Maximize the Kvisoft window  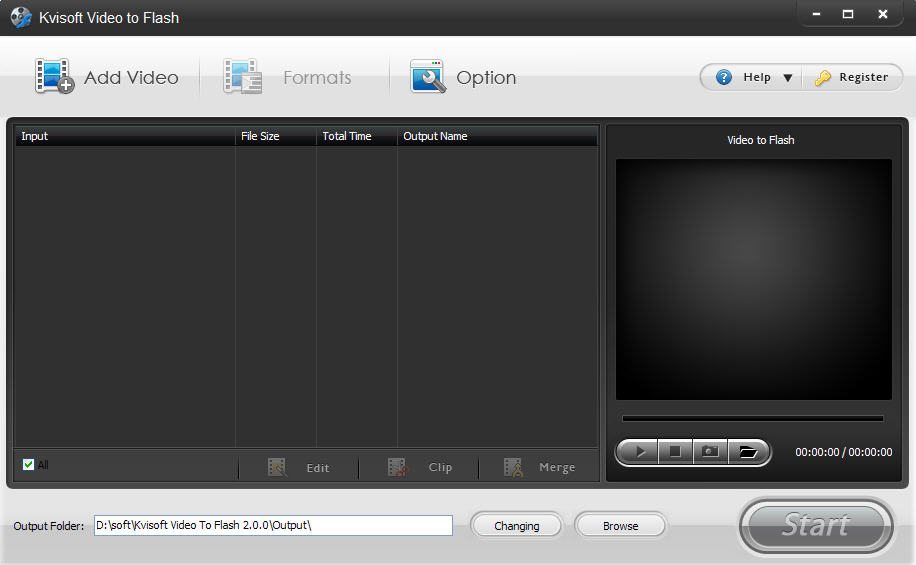point(848,14)
